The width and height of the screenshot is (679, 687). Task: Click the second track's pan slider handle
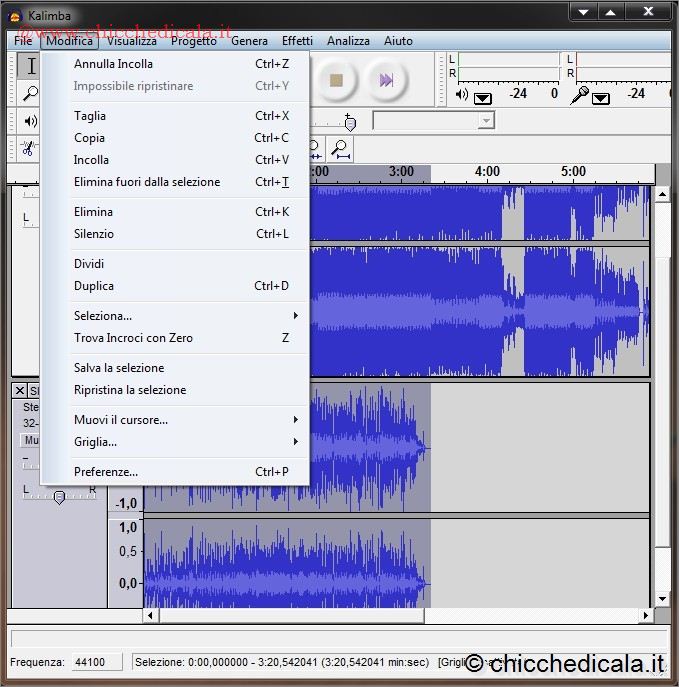(59, 497)
